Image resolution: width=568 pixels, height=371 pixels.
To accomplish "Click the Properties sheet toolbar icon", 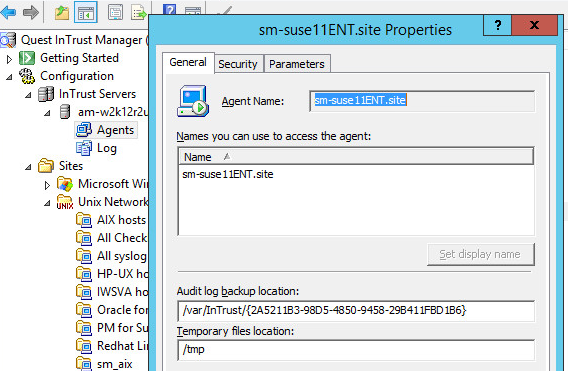I will click(x=115, y=13).
